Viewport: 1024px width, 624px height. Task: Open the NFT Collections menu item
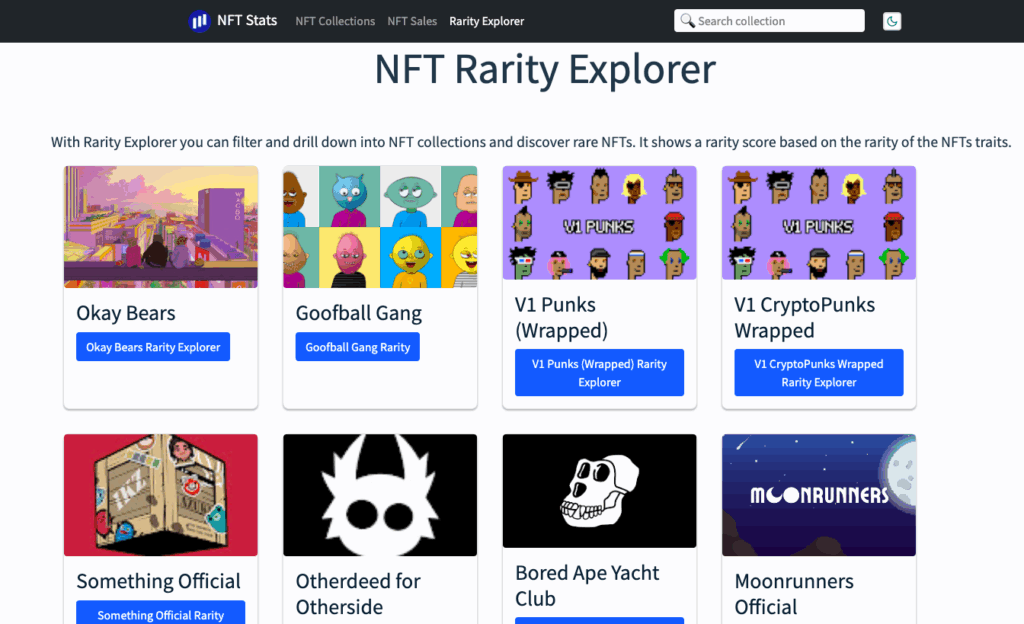(335, 21)
